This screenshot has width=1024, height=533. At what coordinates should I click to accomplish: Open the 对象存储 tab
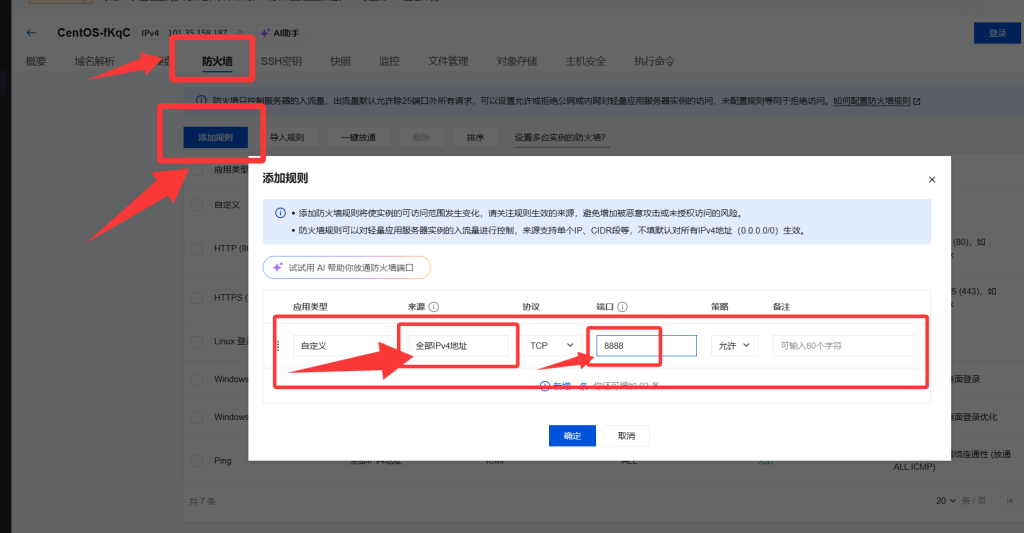pyautogui.click(x=517, y=61)
